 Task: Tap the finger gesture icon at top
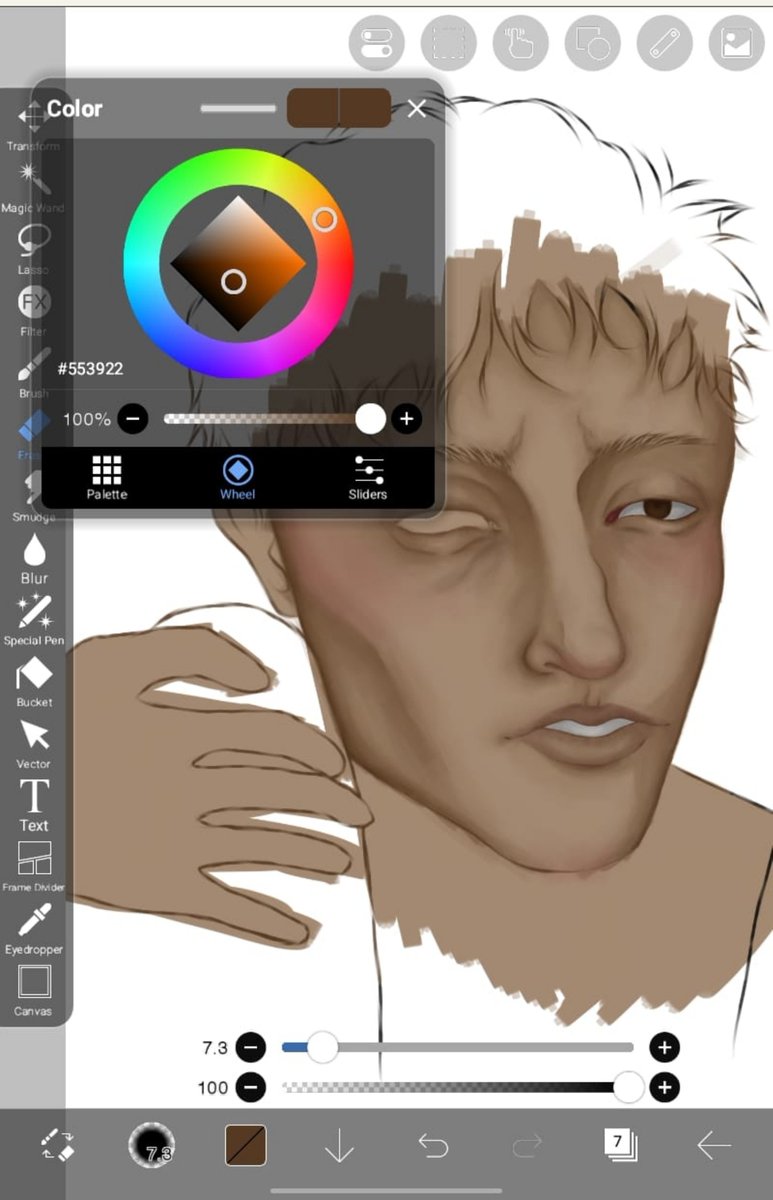[520, 43]
